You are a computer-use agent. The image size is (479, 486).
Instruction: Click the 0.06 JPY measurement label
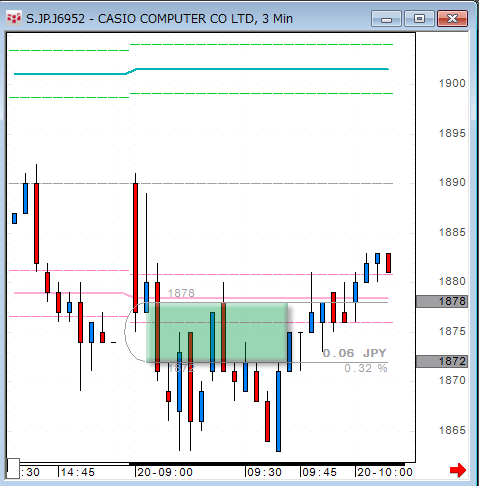[x=354, y=353]
